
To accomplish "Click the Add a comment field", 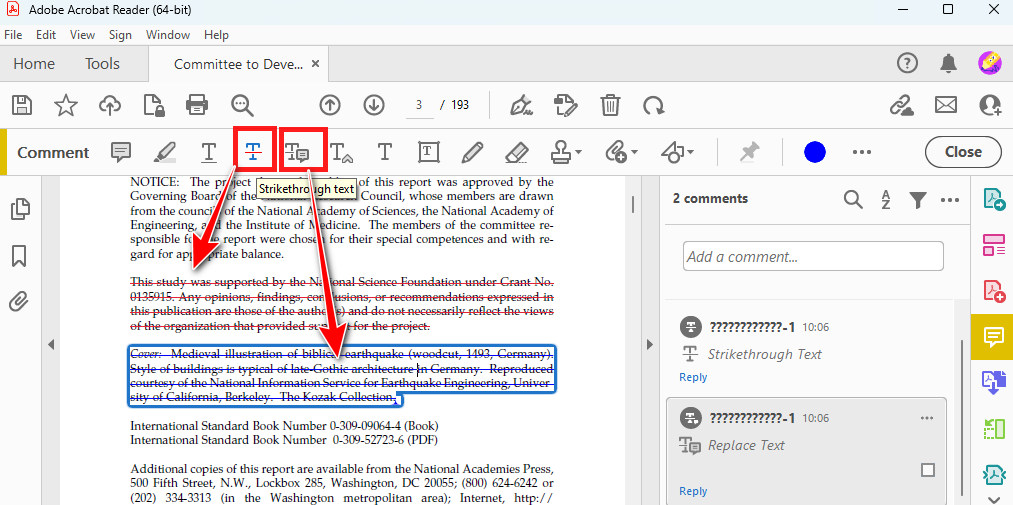I will tap(812, 256).
